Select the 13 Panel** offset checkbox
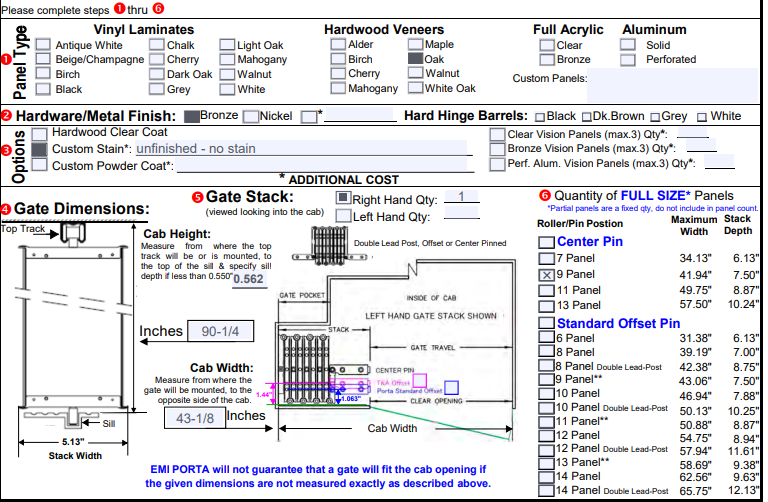This screenshot has height=502, width=768. 546,463
